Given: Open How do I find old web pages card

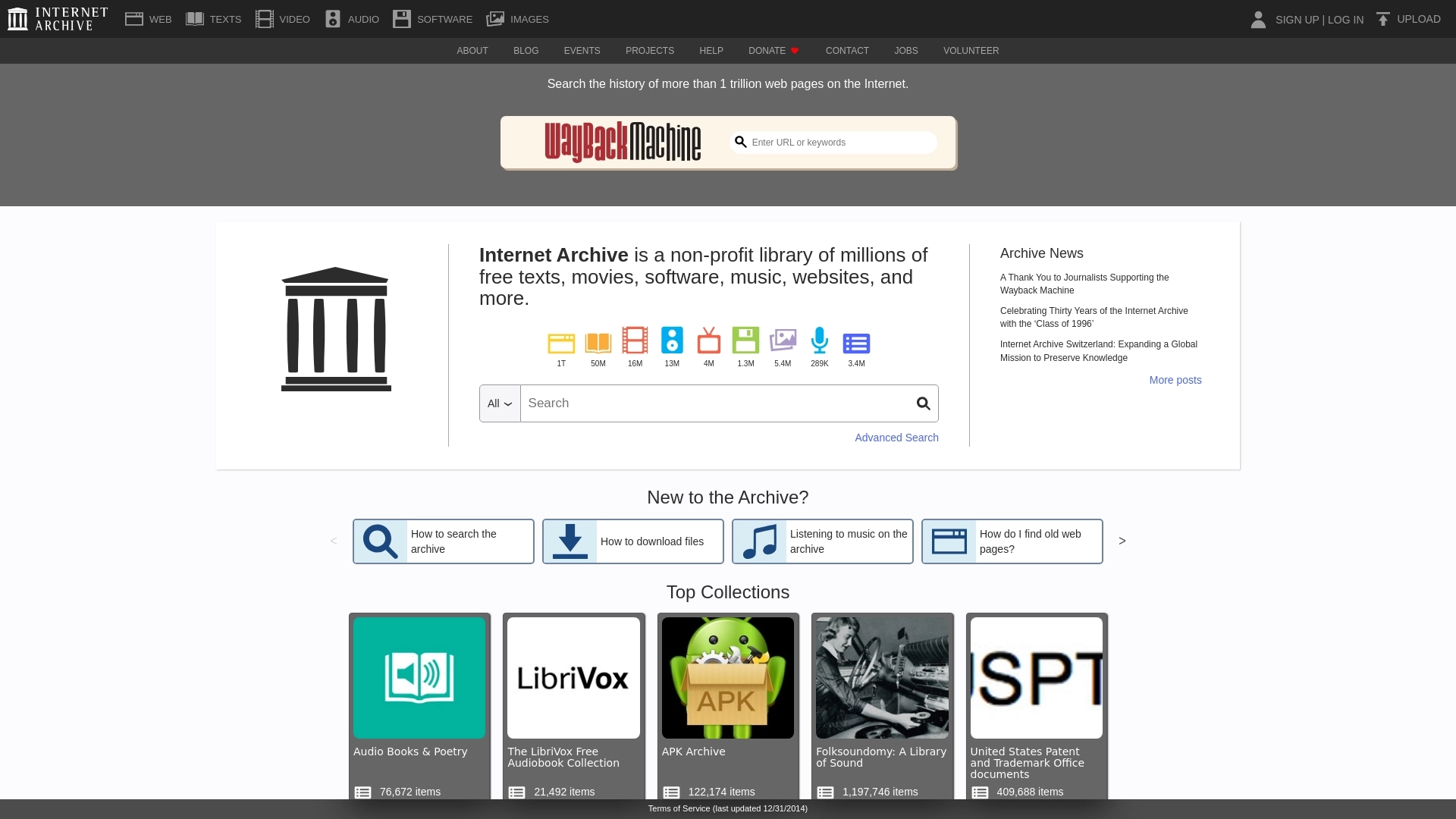Looking at the screenshot, I should [x=1012, y=541].
